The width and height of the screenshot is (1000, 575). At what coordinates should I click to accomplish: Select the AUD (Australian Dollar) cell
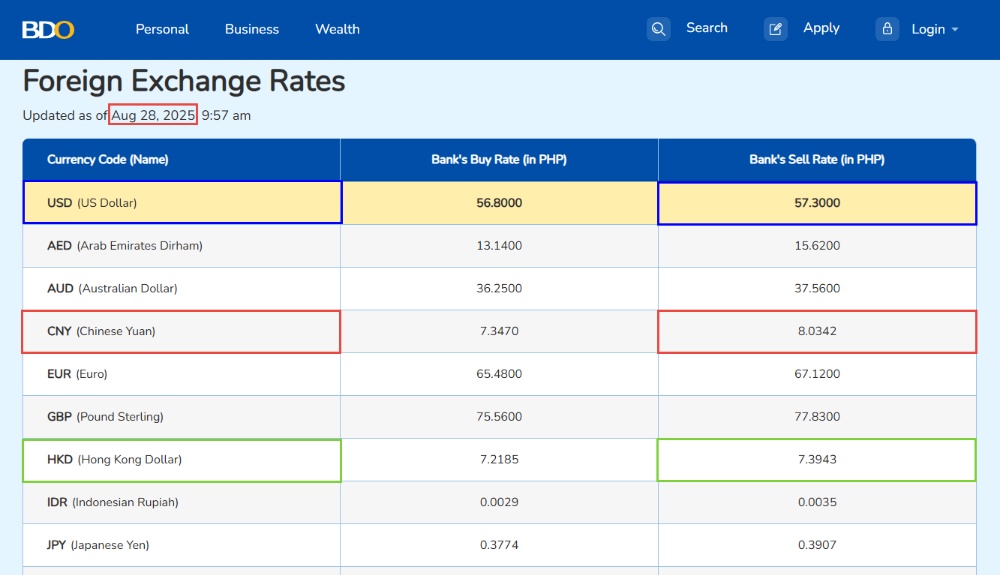(x=182, y=288)
